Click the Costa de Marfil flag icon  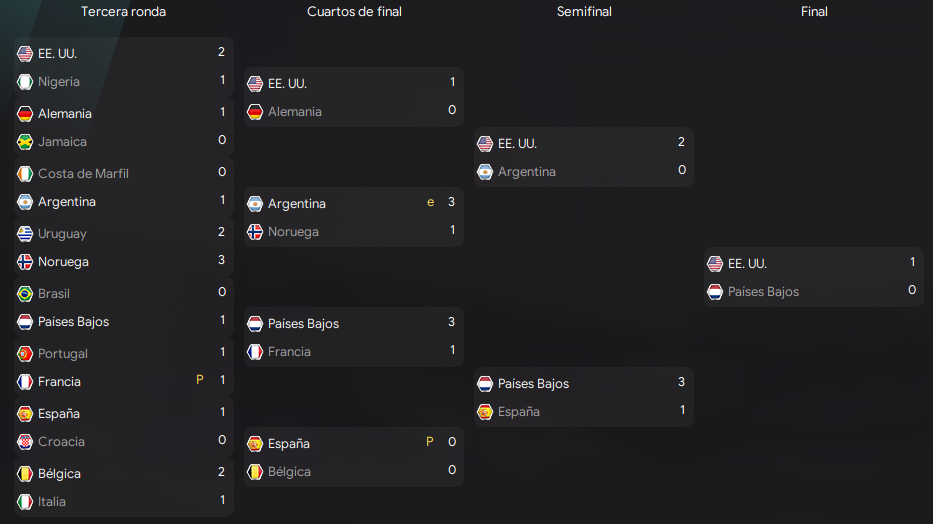point(25,174)
